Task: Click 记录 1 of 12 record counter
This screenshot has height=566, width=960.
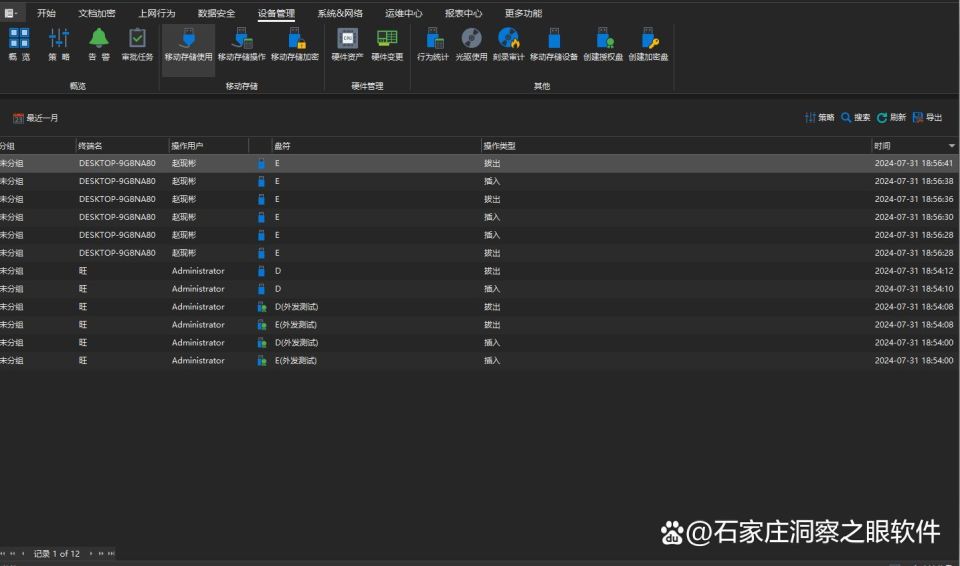Action: (x=56, y=554)
